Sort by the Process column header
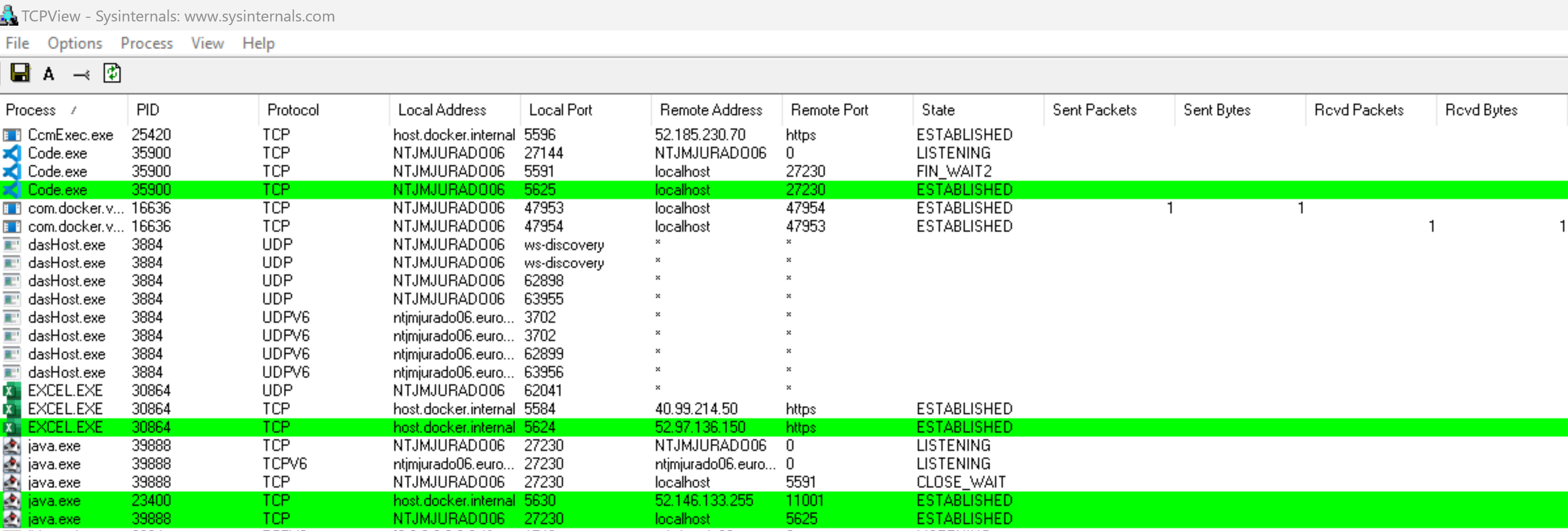 pos(64,110)
